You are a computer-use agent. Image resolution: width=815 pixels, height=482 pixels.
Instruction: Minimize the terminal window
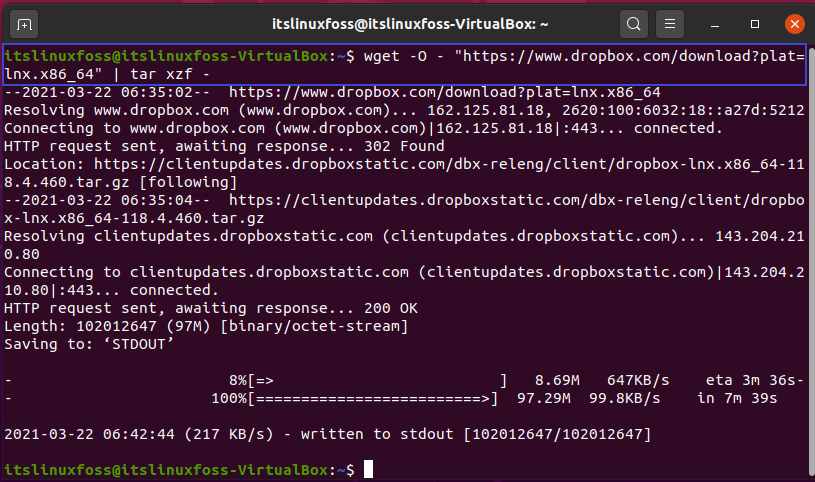(x=715, y=24)
